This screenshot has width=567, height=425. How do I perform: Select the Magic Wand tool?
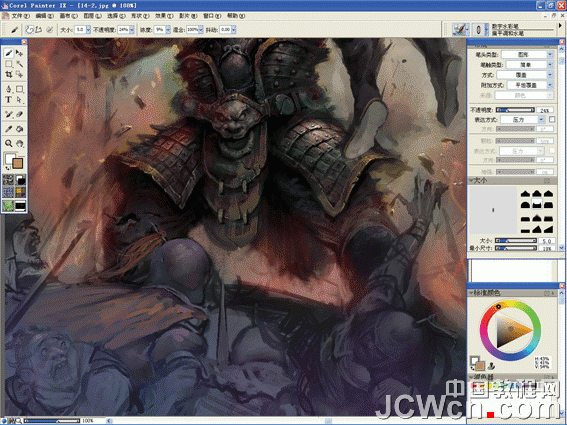(20, 64)
